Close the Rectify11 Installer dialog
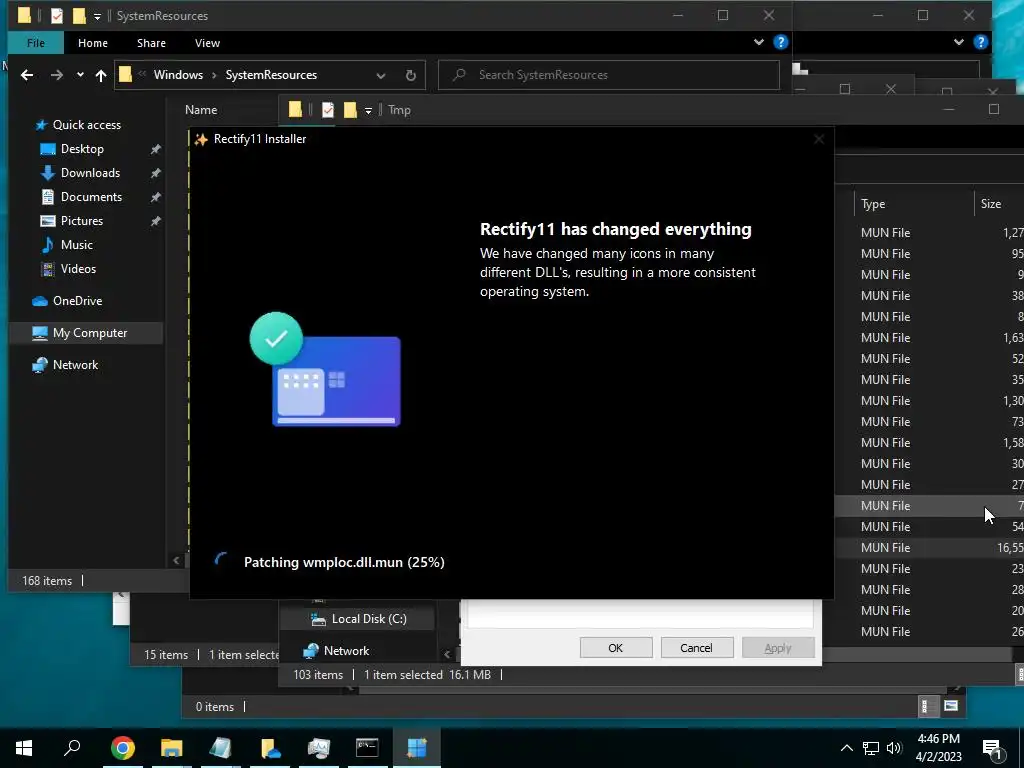The height and width of the screenshot is (768, 1024). tap(819, 139)
